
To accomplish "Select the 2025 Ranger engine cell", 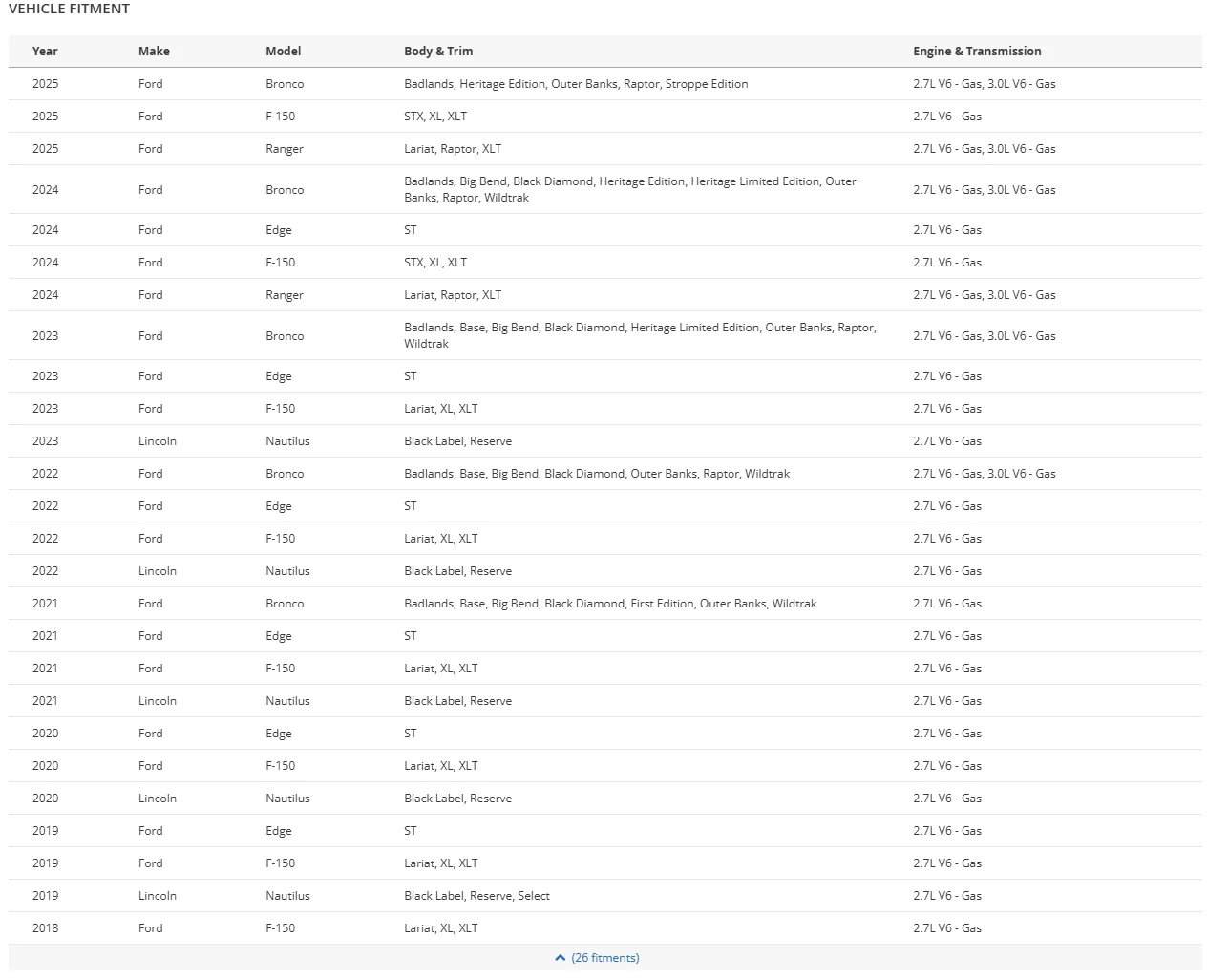I will click(x=985, y=149).
